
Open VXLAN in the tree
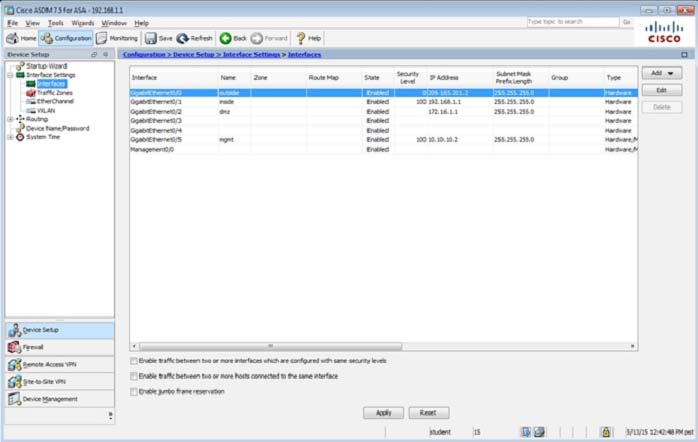tap(46, 110)
